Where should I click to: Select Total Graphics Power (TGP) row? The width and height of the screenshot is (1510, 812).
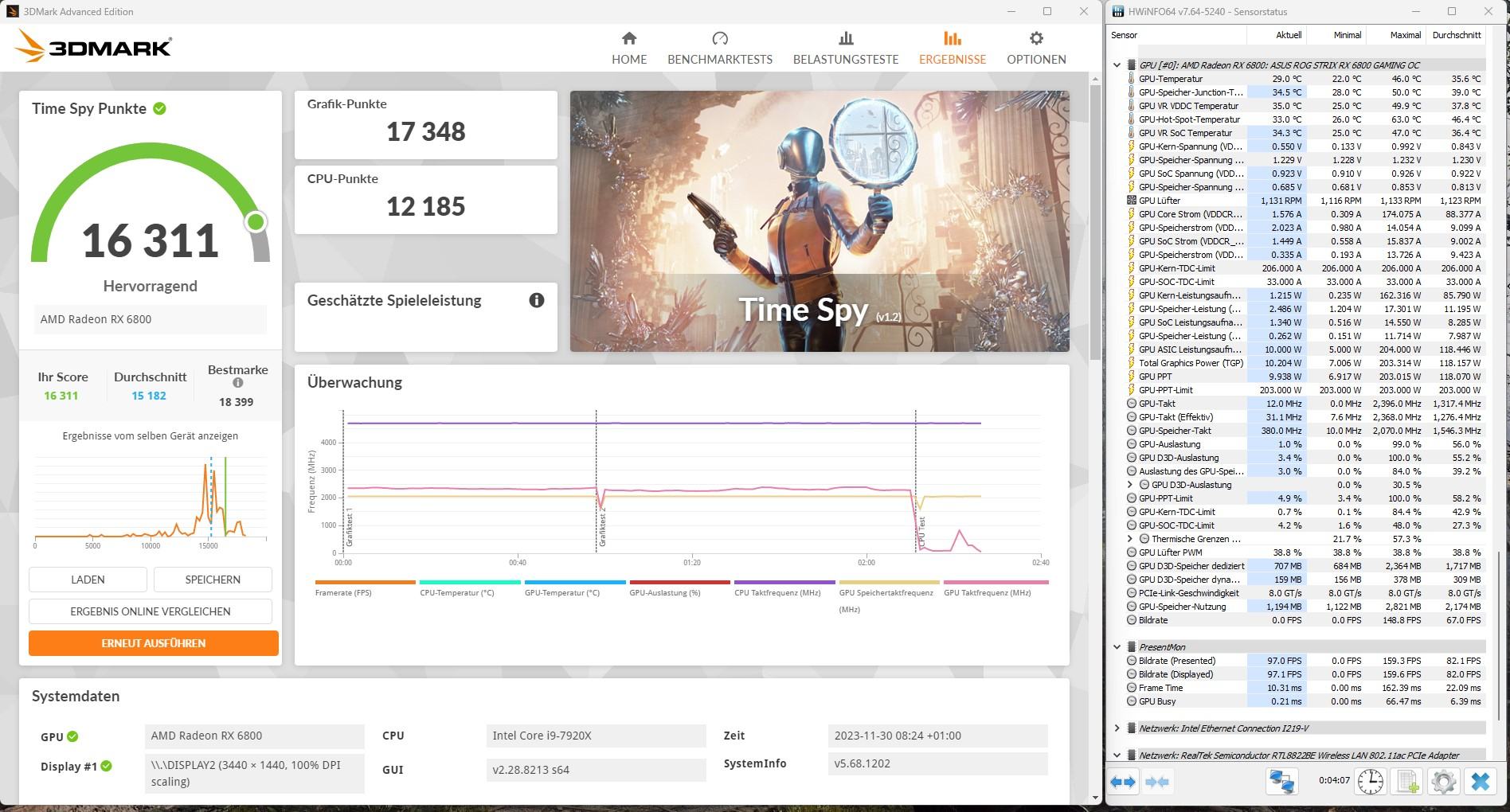point(1305,363)
